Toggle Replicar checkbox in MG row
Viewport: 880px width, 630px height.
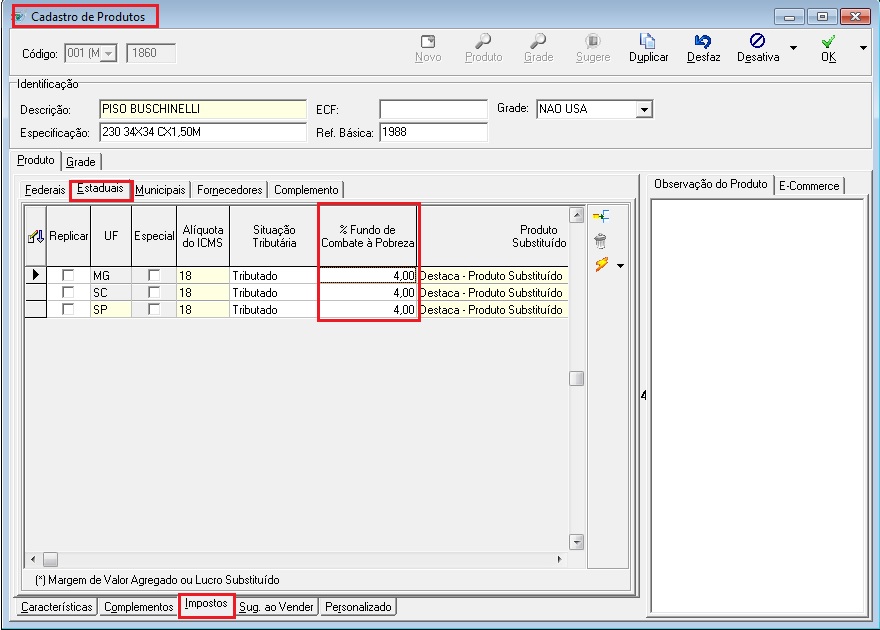(x=68, y=275)
